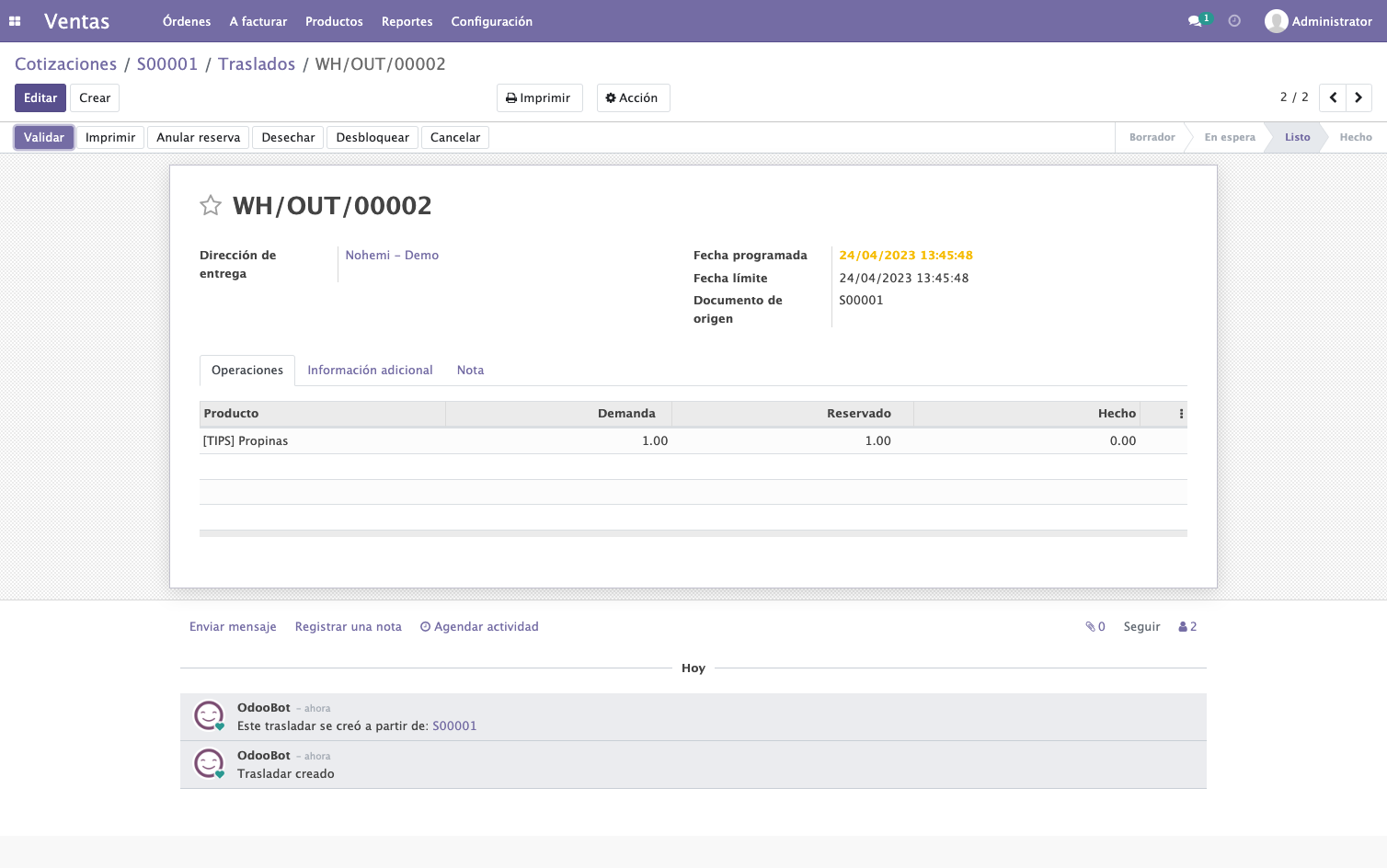The image size is (1387, 868).
Task: Click the Crear button
Action: [x=95, y=97]
